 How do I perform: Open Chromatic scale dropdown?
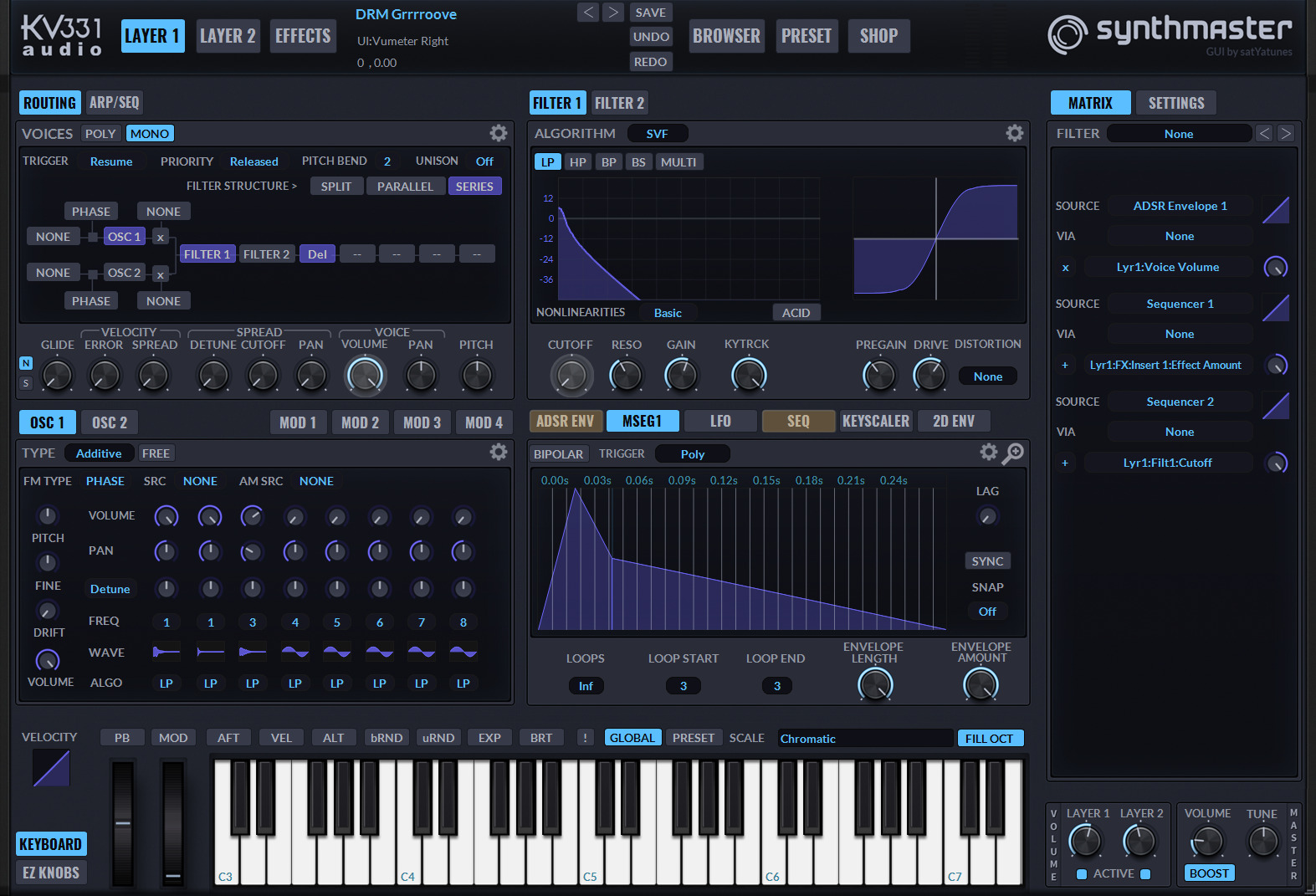click(x=865, y=738)
